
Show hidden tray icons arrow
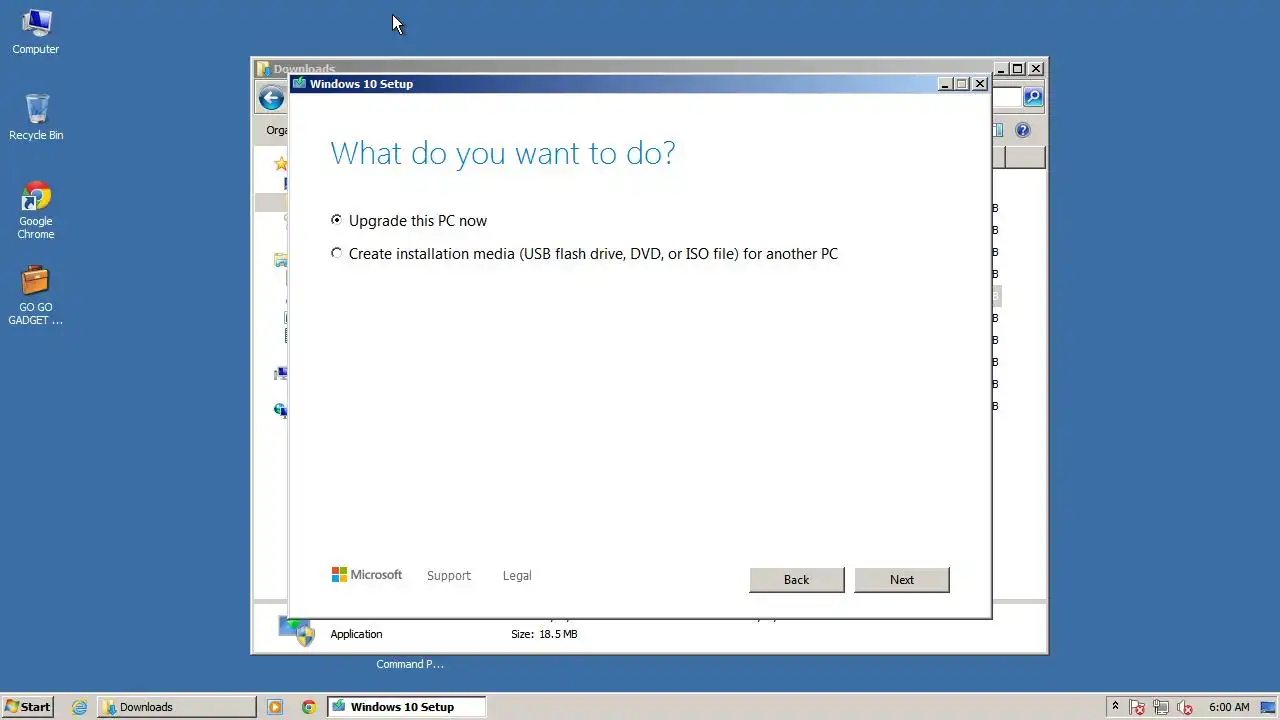click(1115, 707)
